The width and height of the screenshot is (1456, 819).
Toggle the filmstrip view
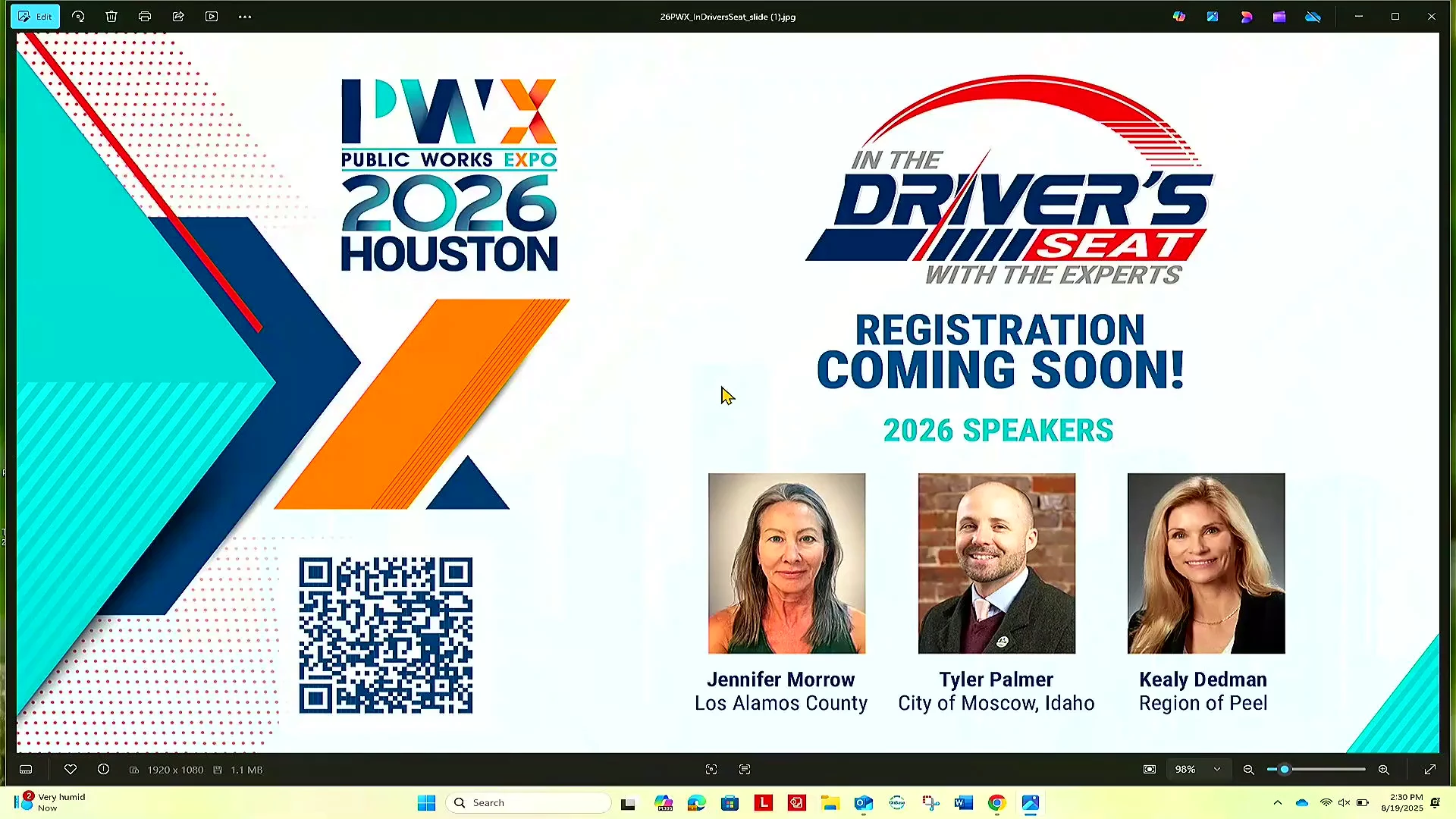coord(26,770)
